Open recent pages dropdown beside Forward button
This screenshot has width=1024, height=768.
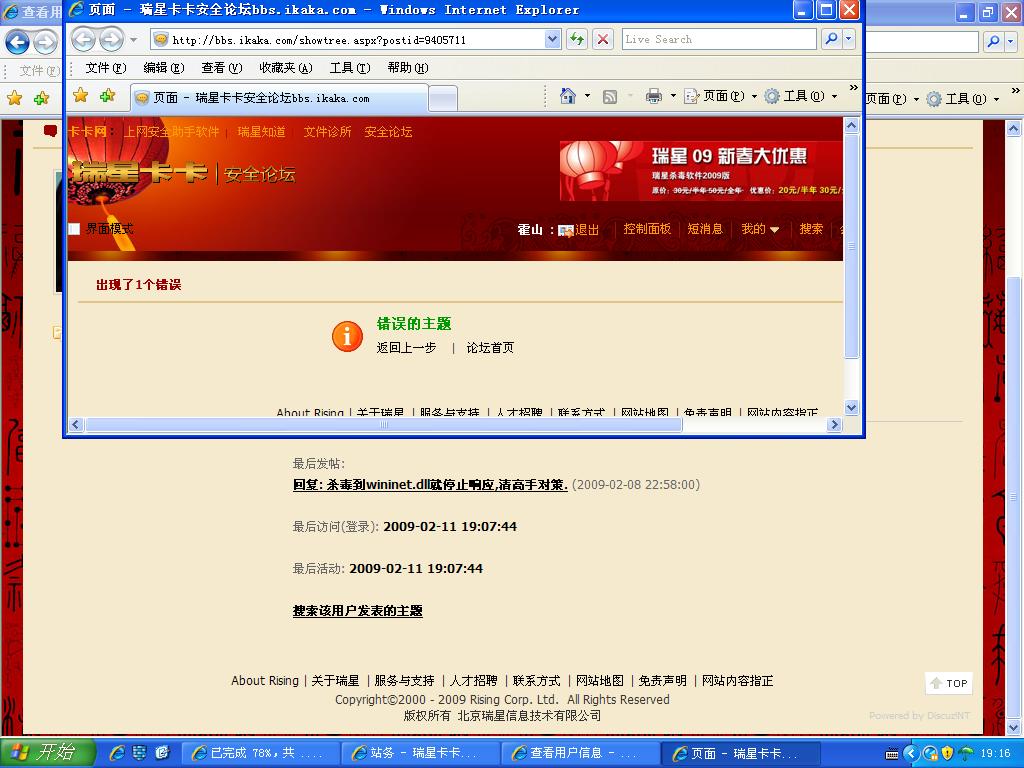click(133, 40)
